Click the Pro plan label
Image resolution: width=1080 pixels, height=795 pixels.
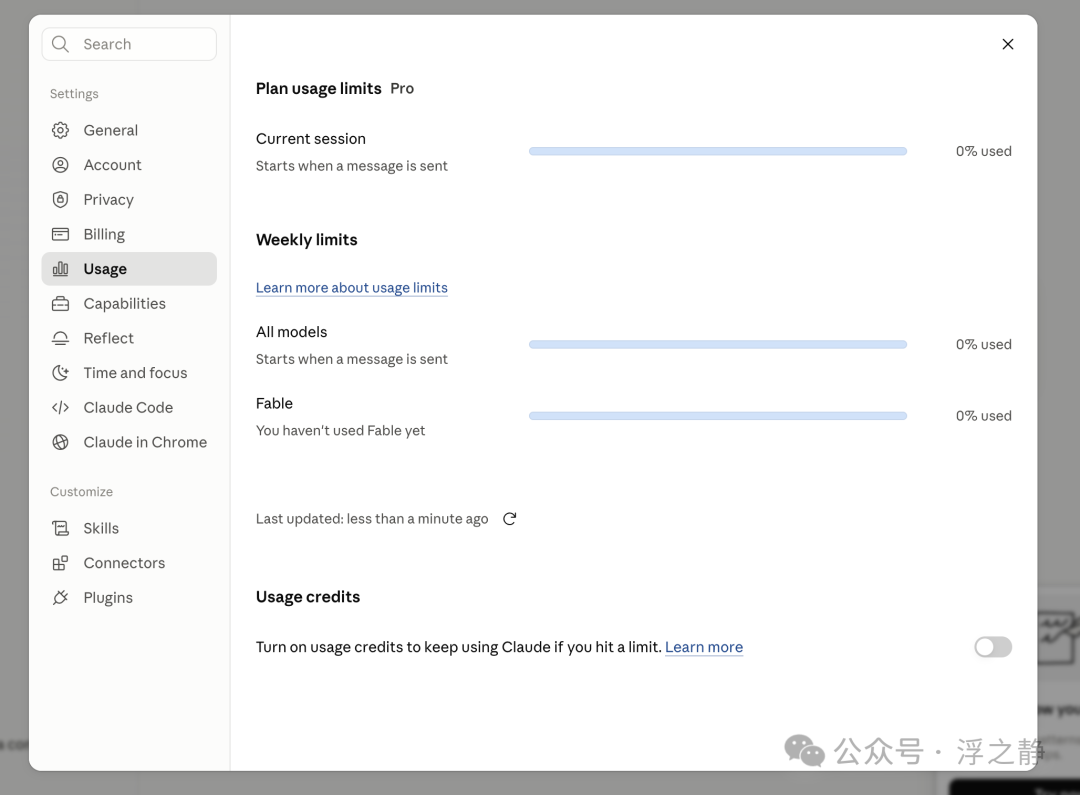coord(402,88)
